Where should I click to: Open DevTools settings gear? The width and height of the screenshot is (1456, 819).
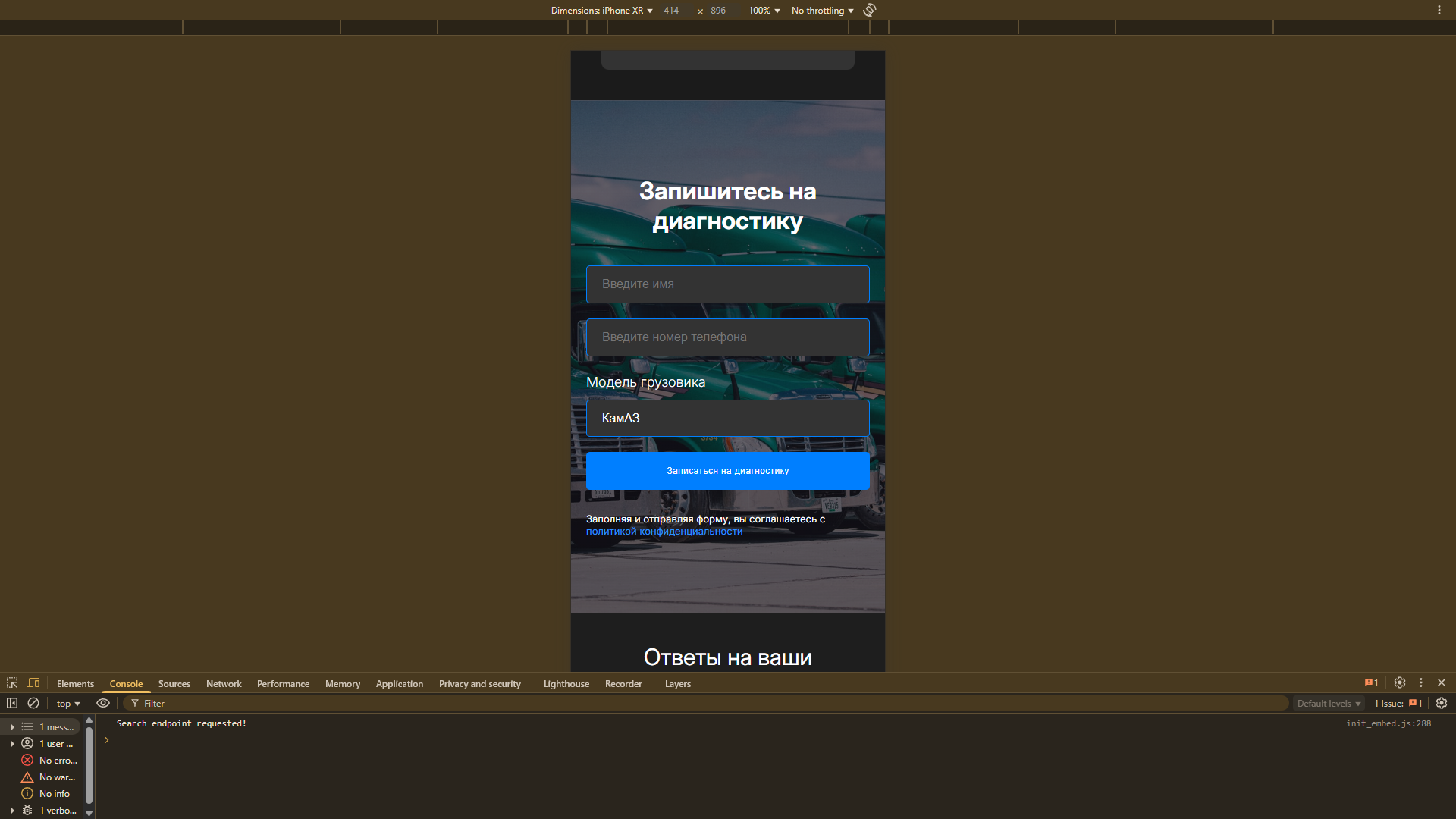point(1400,683)
